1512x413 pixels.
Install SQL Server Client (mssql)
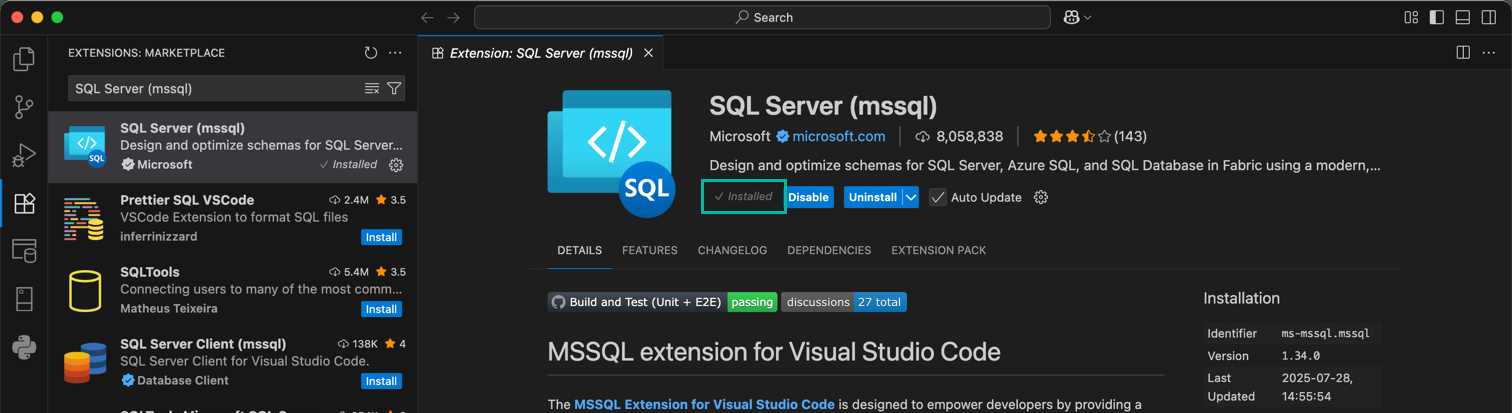(x=382, y=381)
